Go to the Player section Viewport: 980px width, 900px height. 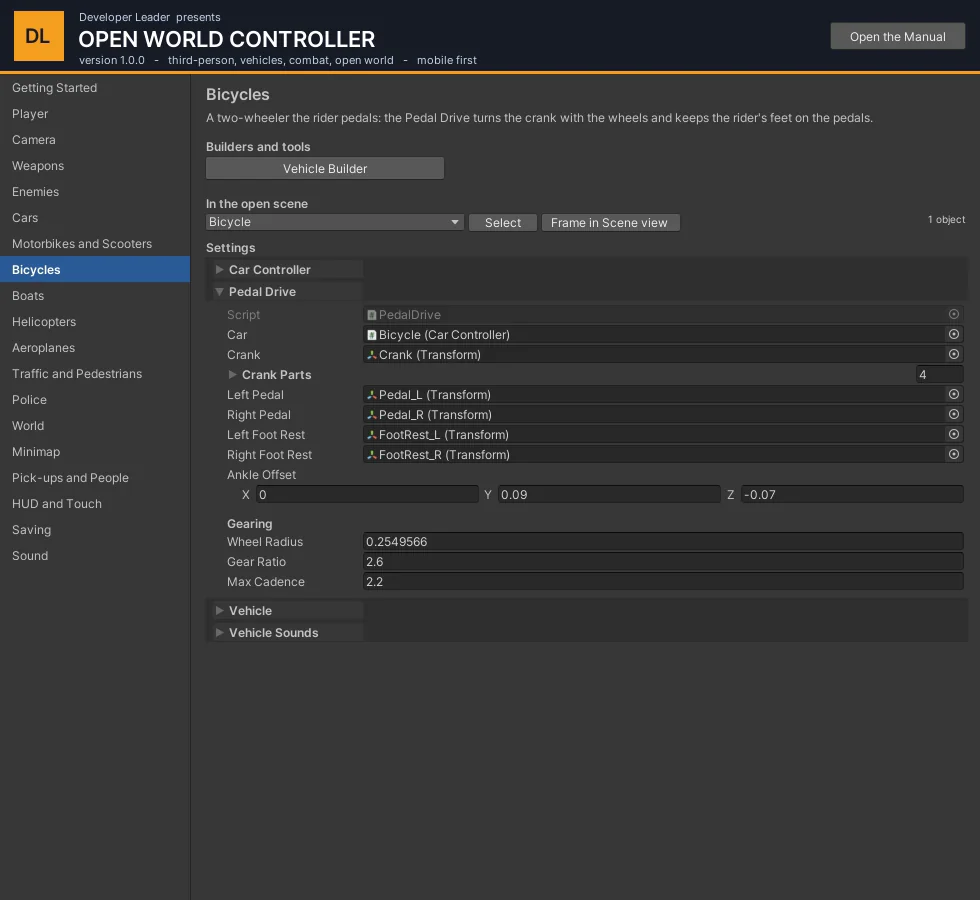[95, 114]
